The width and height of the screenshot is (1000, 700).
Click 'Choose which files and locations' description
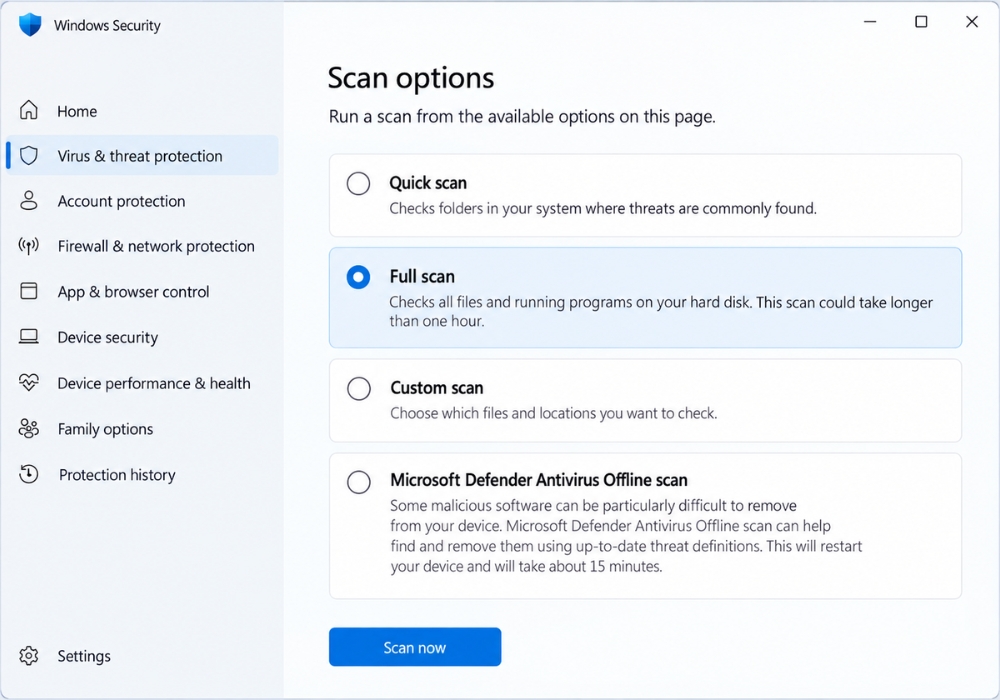point(554,413)
